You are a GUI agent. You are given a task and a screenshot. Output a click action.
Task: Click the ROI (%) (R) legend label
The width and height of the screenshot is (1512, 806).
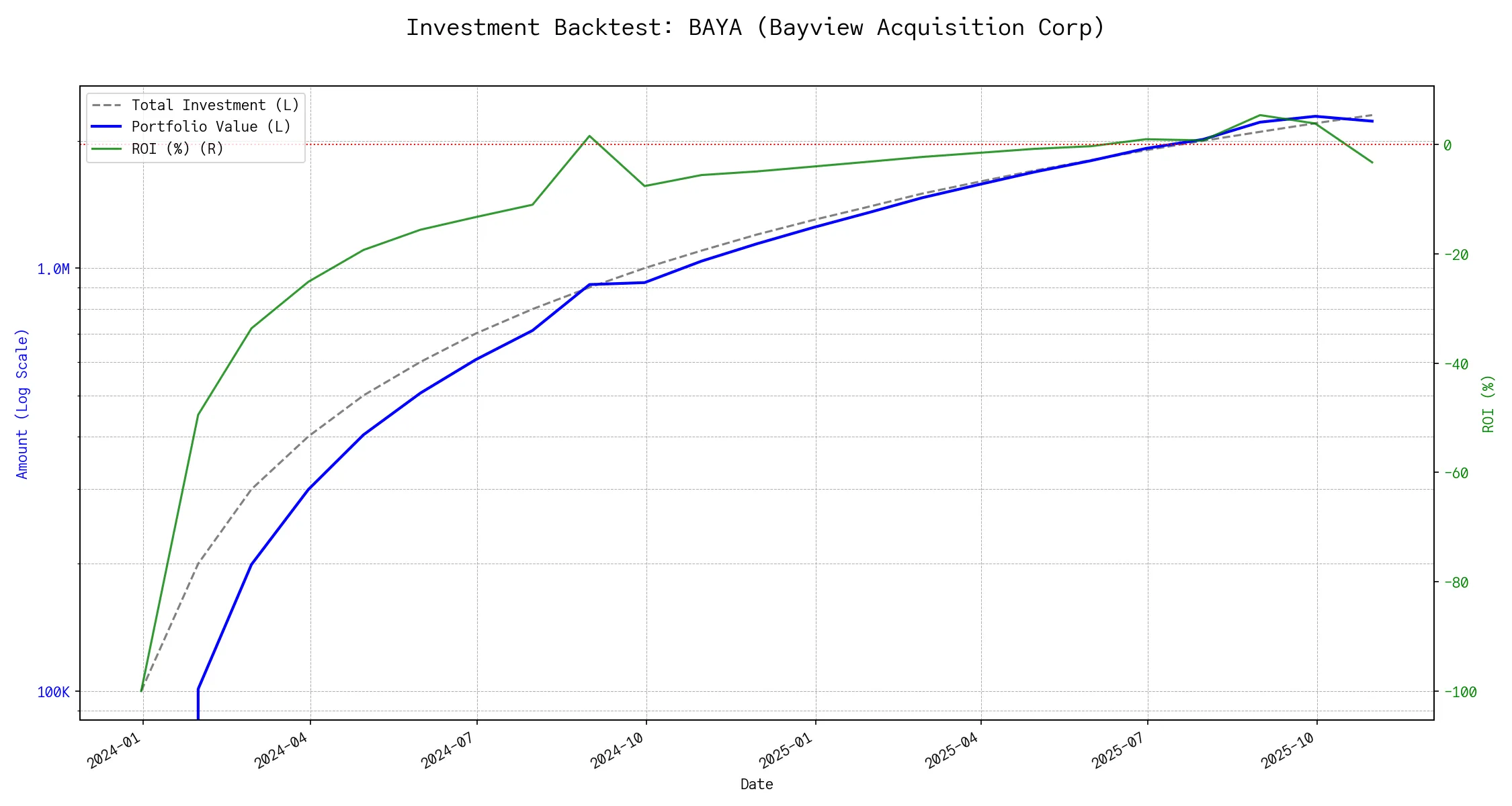pos(177,148)
